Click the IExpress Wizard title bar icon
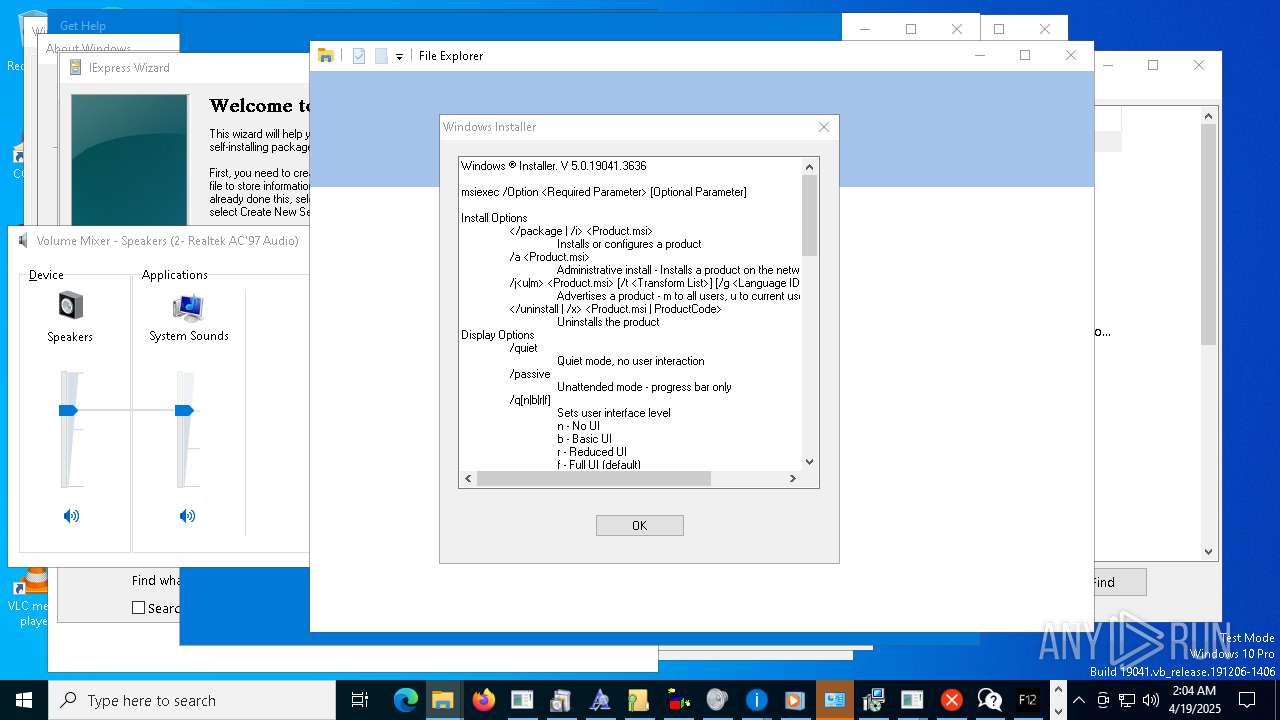Image resolution: width=1280 pixels, height=720 pixels. [75, 68]
